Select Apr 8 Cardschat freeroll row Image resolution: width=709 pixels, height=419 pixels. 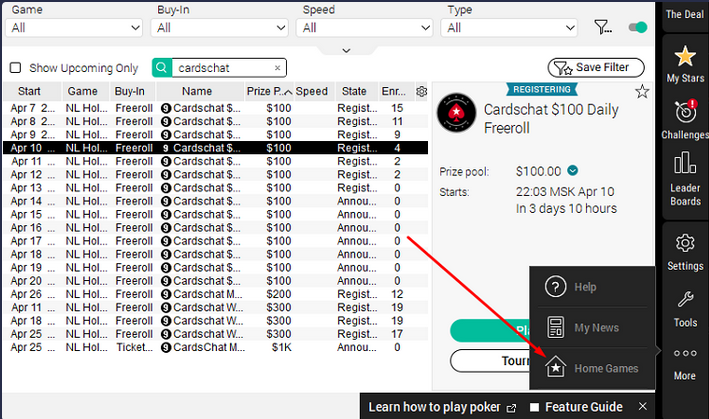[215, 121]
